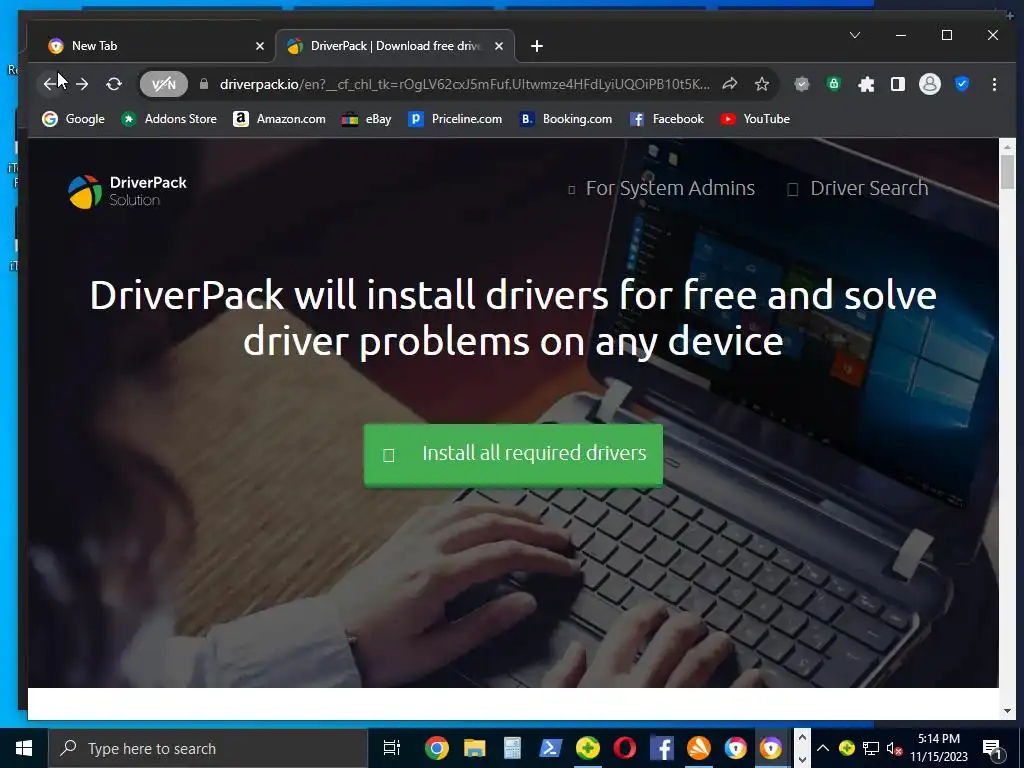Image resolution: width=1024 pixels, height=768 pixels.
Task: Open the For System Admins menu item
Action: 662,188
